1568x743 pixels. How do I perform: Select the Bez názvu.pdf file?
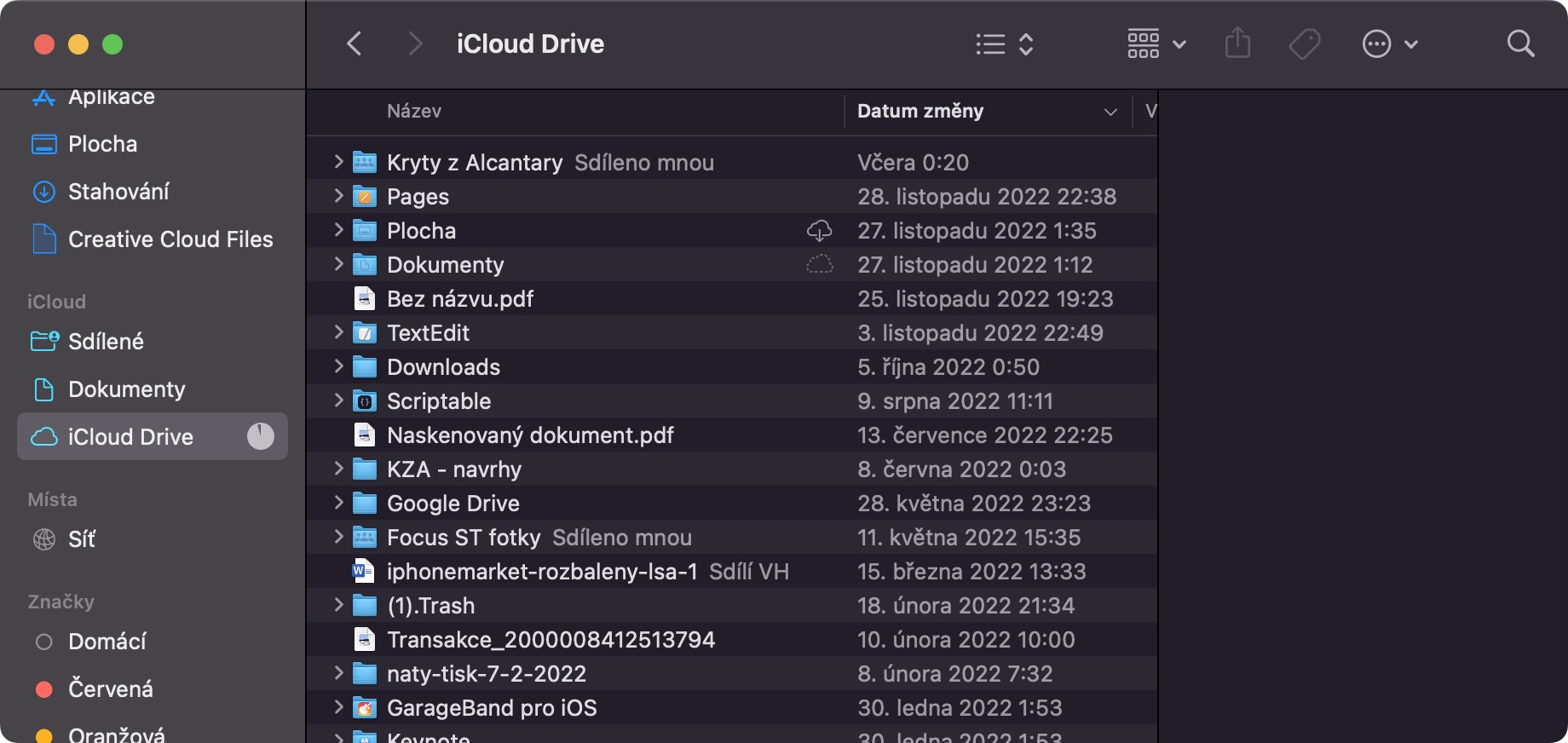coord(460,299)
